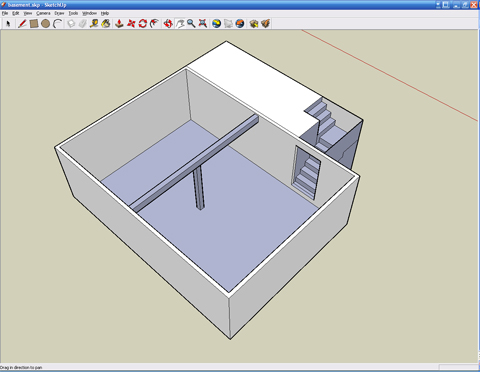Open the View menu
480x372 pixels.
[28, 13]
